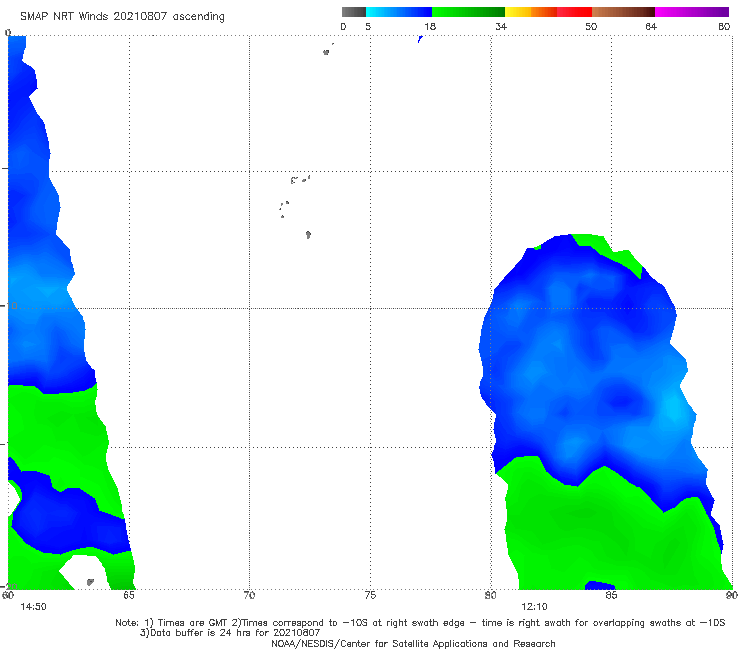Click the title 'SMAP NRT Winds 20210807 ascending'

tap(122, 17)
